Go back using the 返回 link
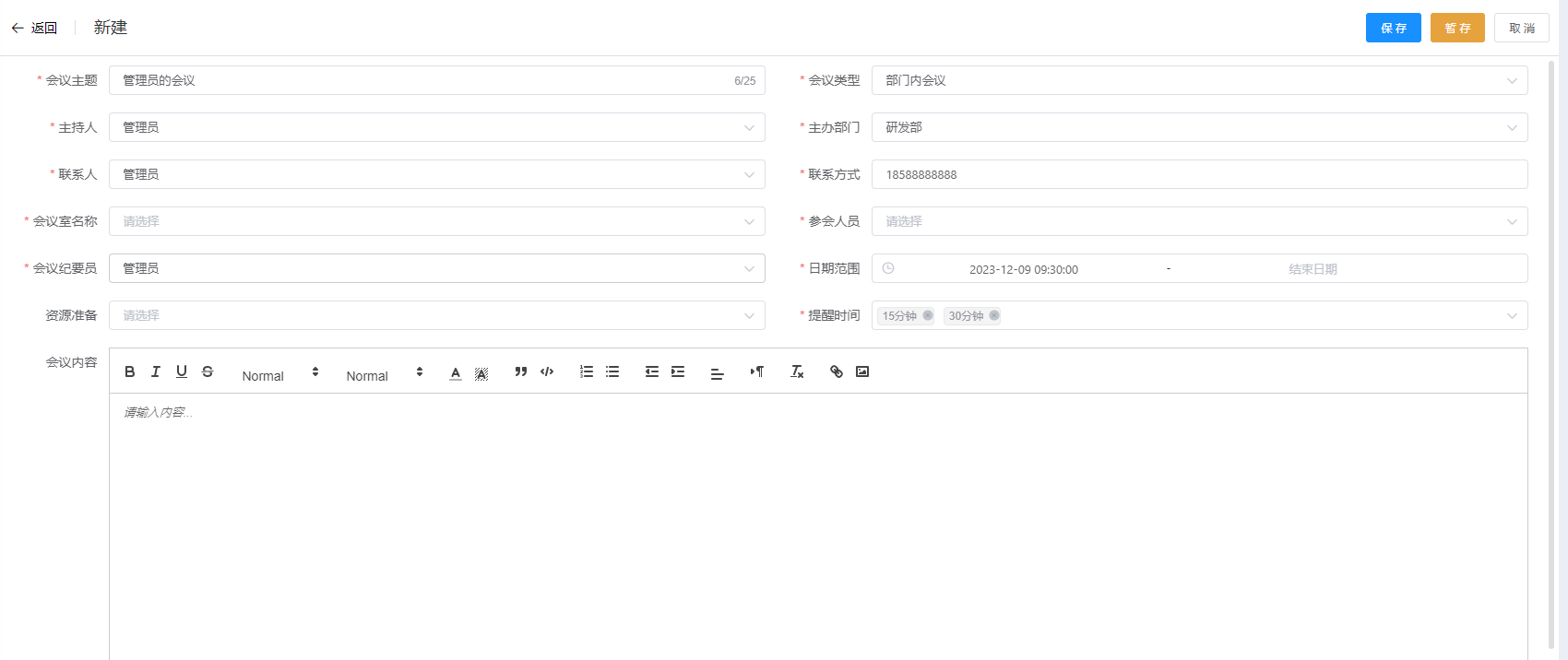 click(x=34, y=28)
